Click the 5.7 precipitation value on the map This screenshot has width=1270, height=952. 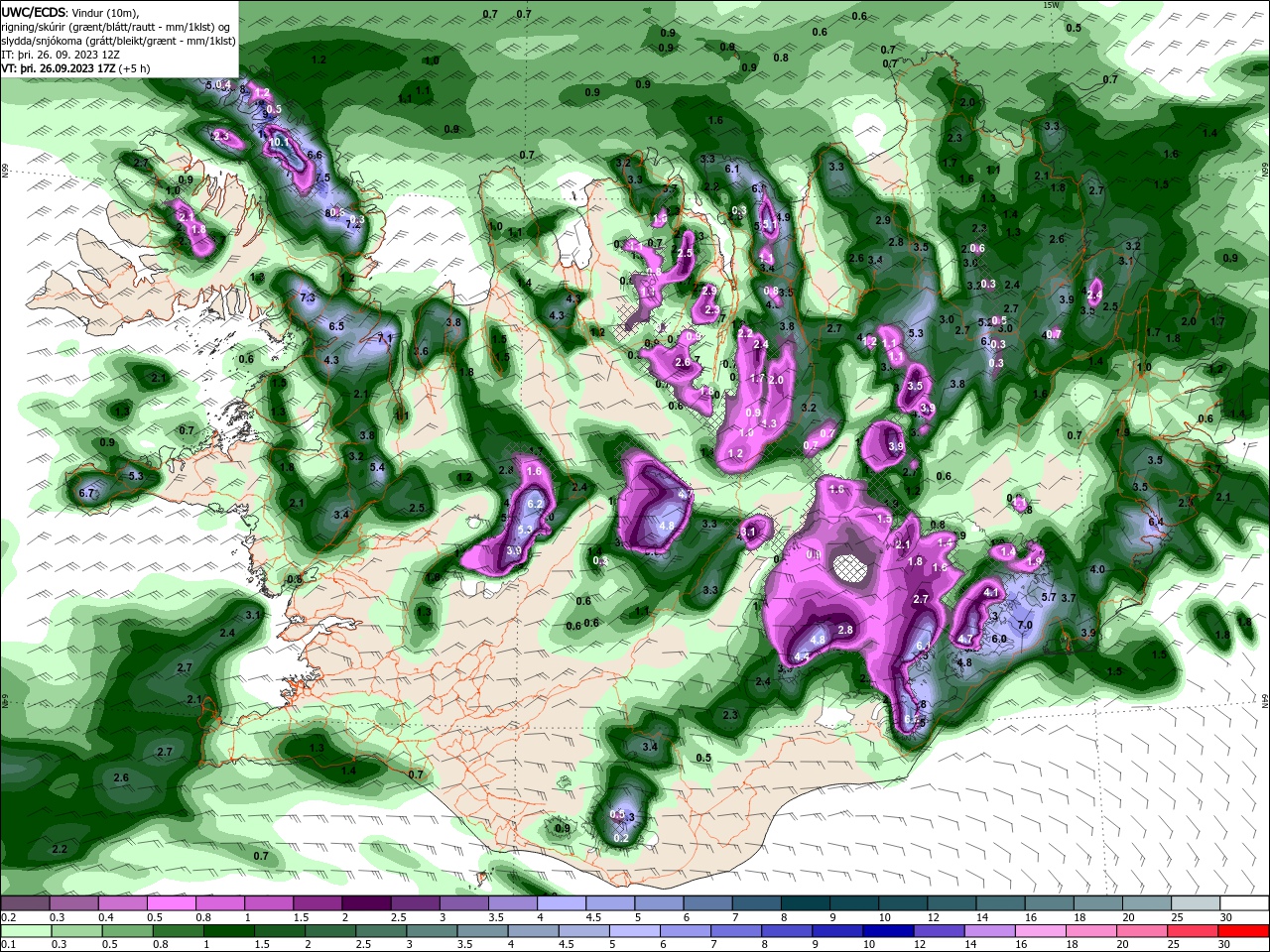pyautogui.click(x=1050, y=597)
